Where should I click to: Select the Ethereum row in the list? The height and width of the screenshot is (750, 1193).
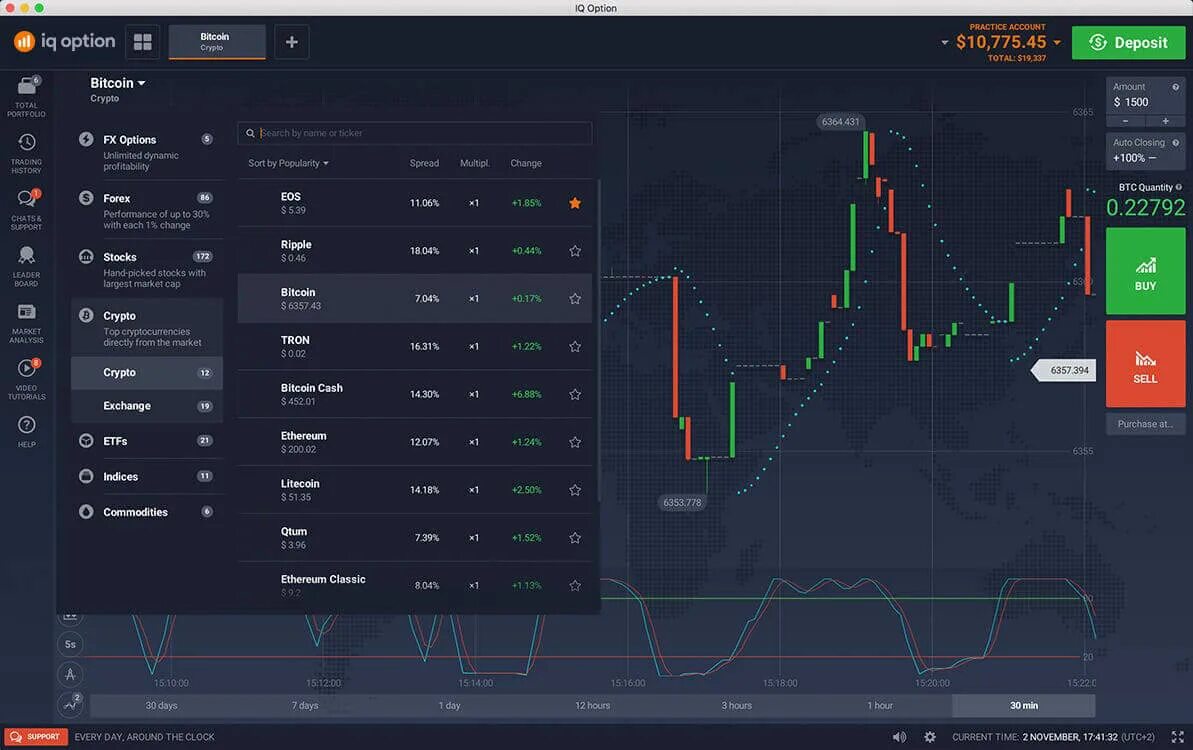pyautogui.click(x=415, y=442)
